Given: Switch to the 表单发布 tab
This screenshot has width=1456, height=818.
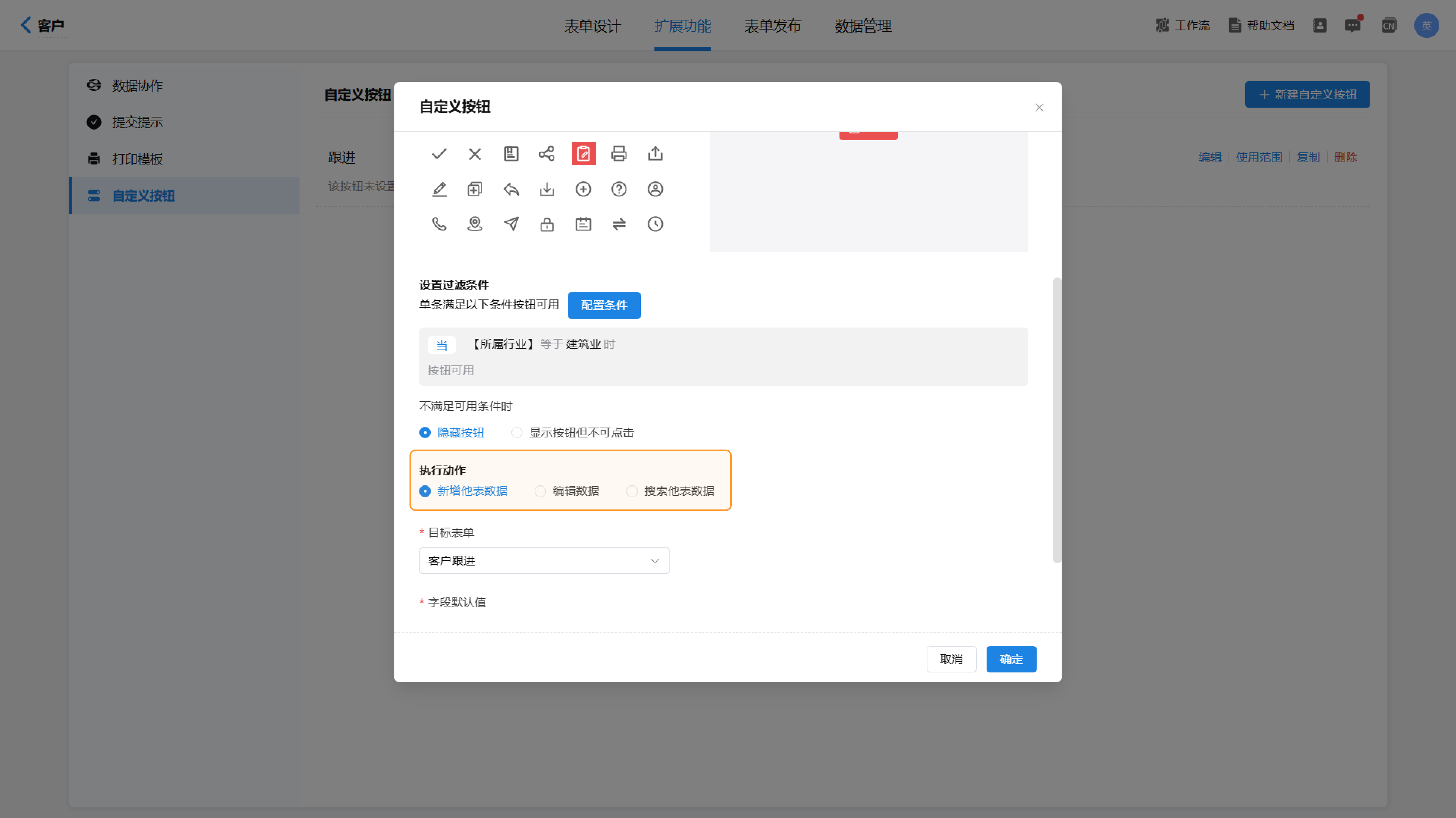Looking at the screenshot, I should point(773,26).
